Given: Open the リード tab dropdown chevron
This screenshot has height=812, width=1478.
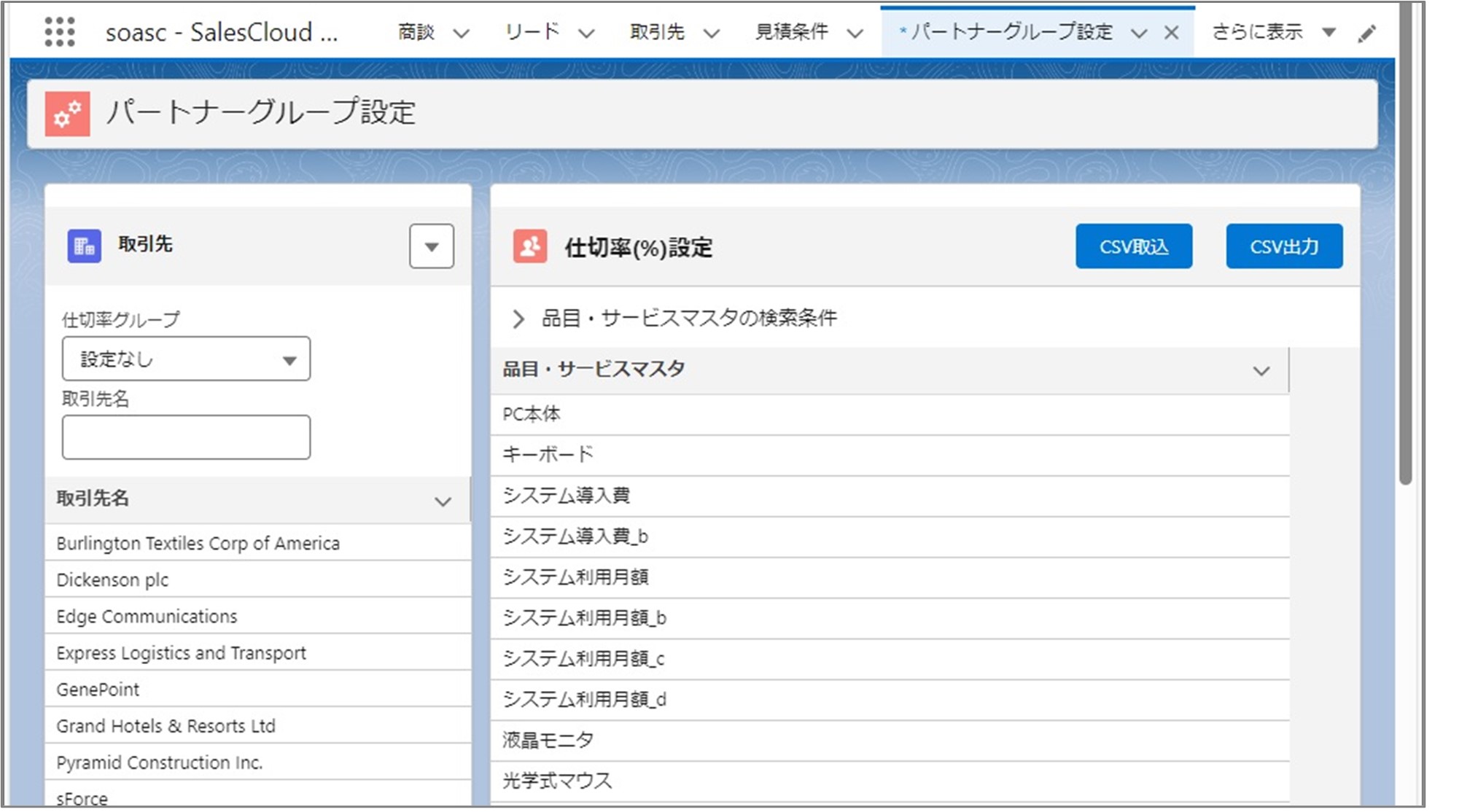Looking at the screenshot, I should pyautogui.click(x=586, y=34).
